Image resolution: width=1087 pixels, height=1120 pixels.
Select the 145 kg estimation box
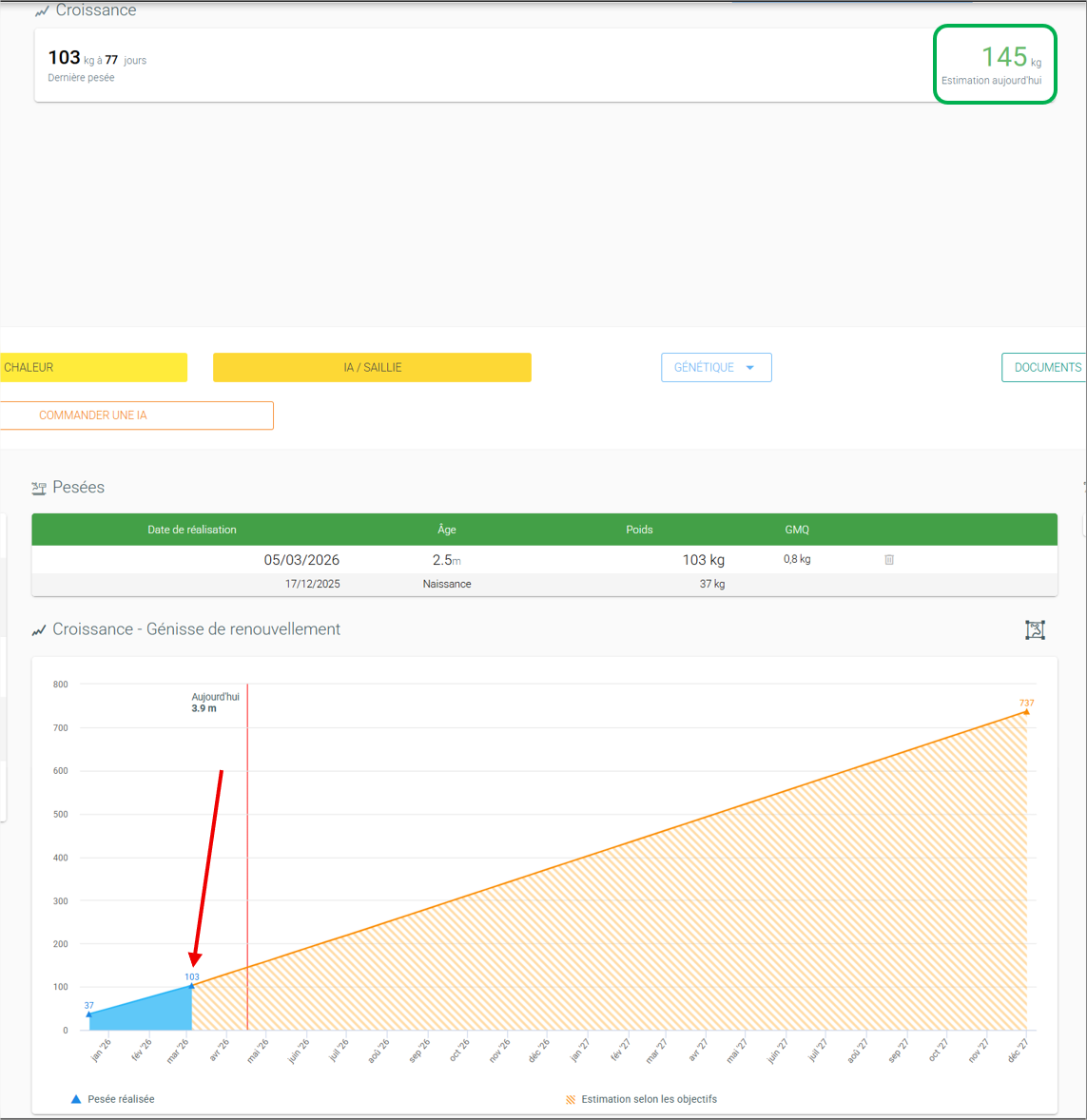(994, 65)
